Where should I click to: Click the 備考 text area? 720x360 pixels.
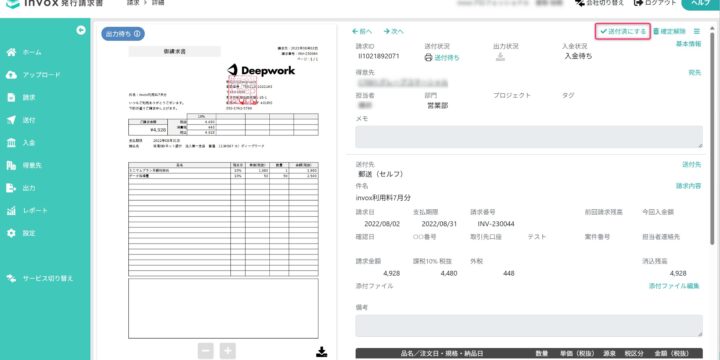[x=529, y=326]
